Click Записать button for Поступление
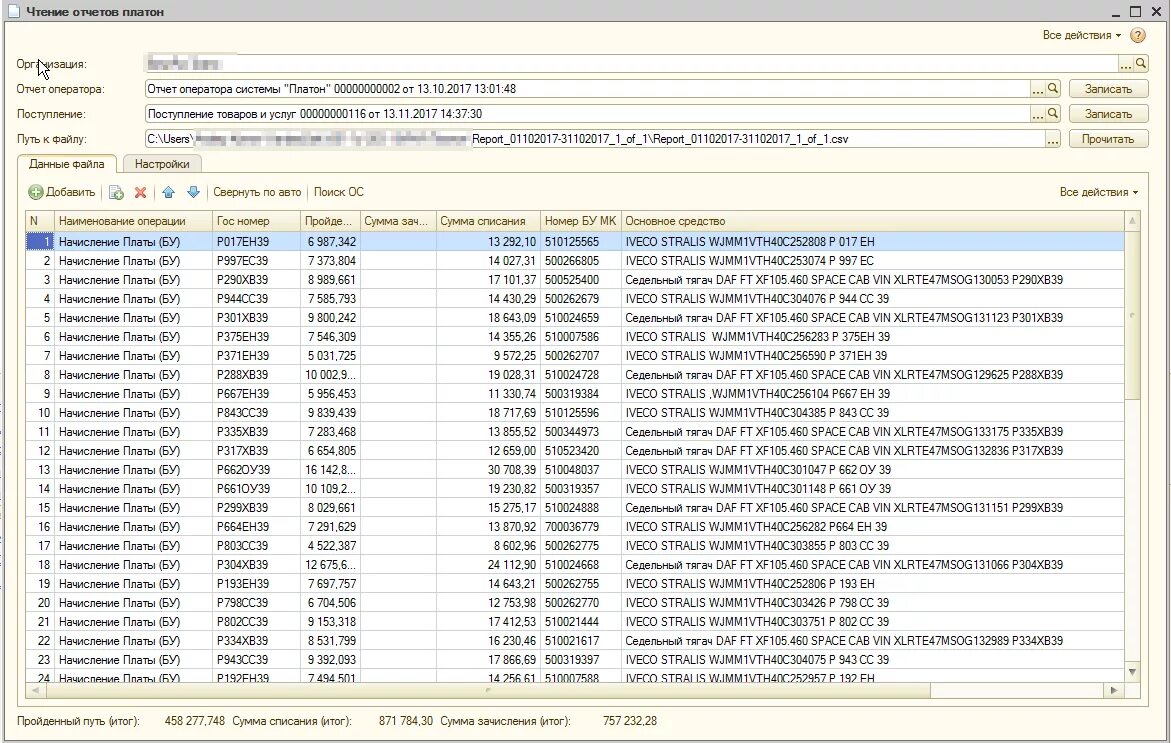 coord(1108,114)
